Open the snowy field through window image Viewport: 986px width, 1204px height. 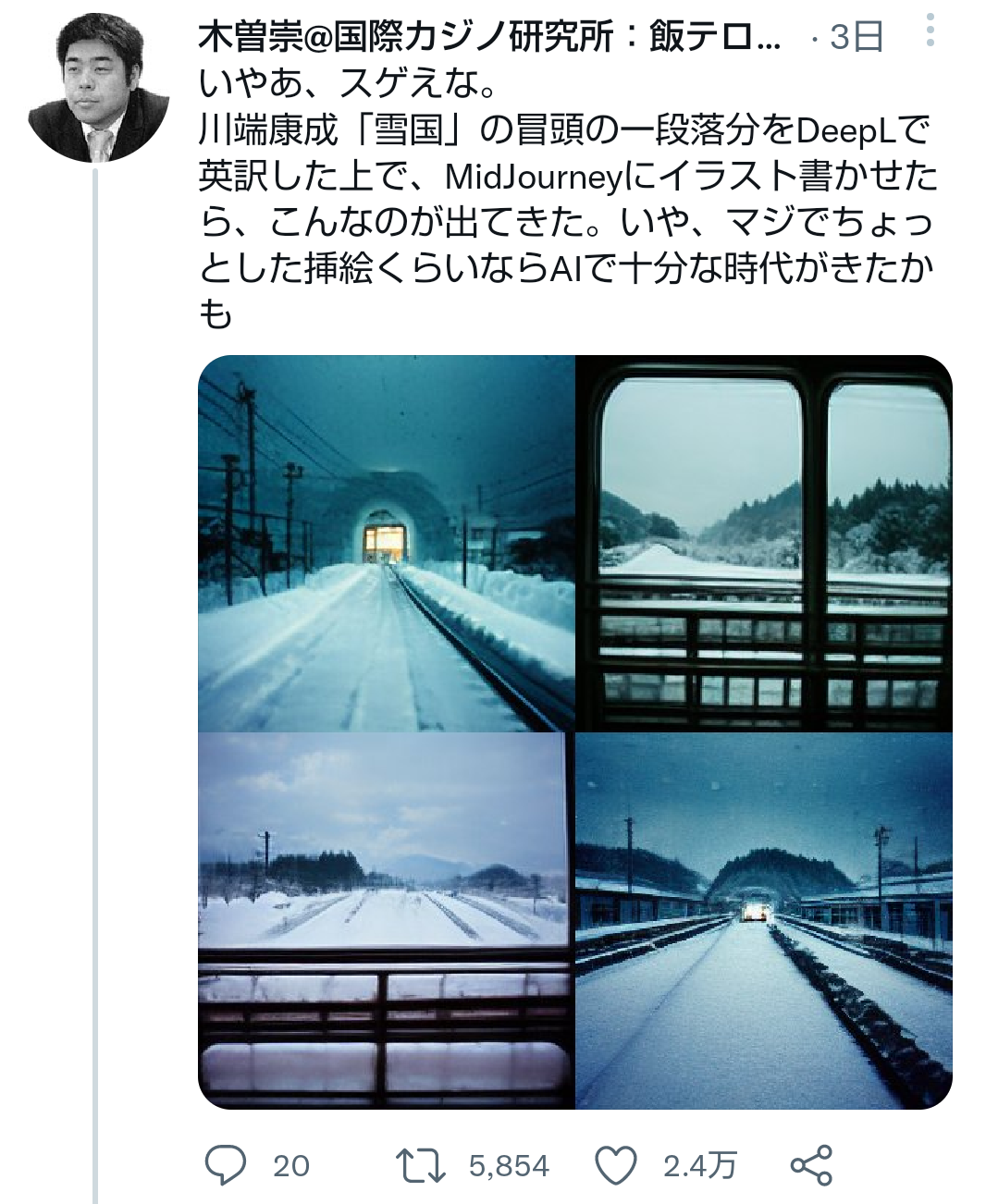coord(386,921)
